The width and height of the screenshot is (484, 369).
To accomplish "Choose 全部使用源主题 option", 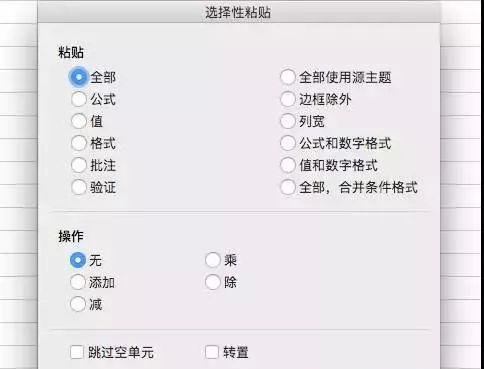I will pyautogui.click(x=288, y=77).
